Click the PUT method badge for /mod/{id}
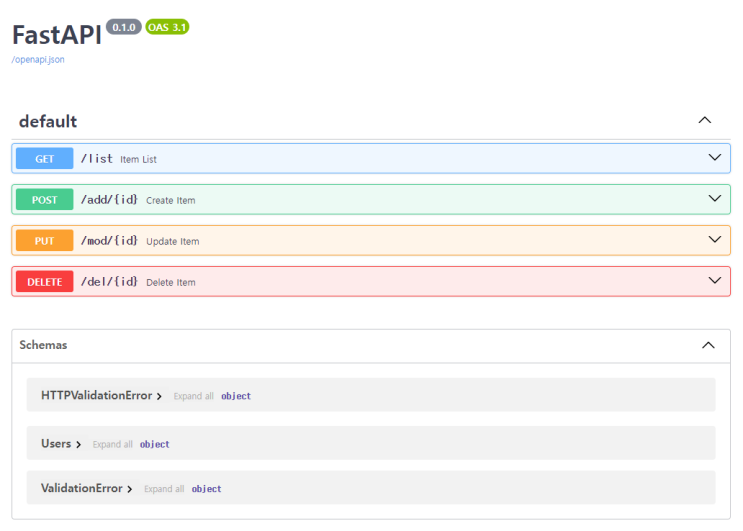The width and height of the screenshot is (743, 531). [45, 241]
